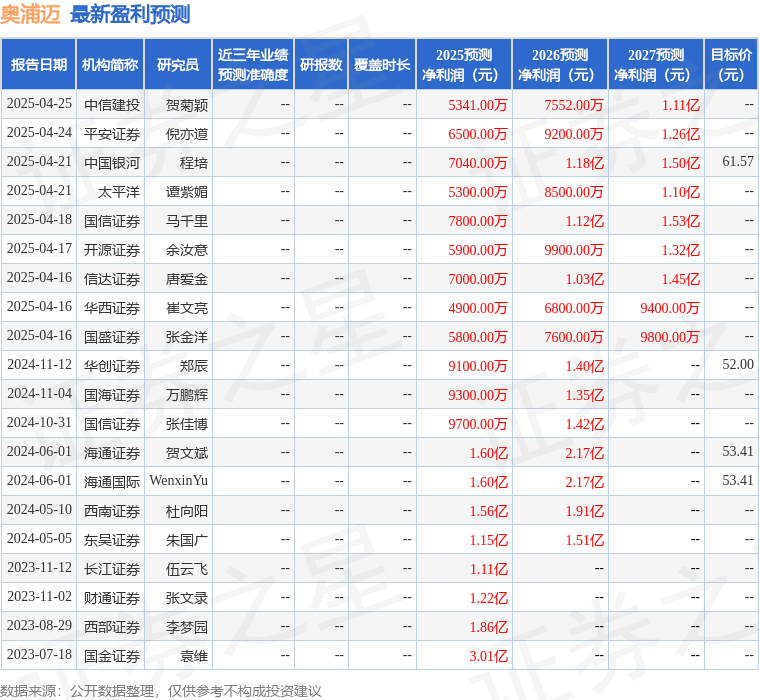Select date cell 2024-10-31
Screen dimensions: 759x700
[x=39, y=423]
